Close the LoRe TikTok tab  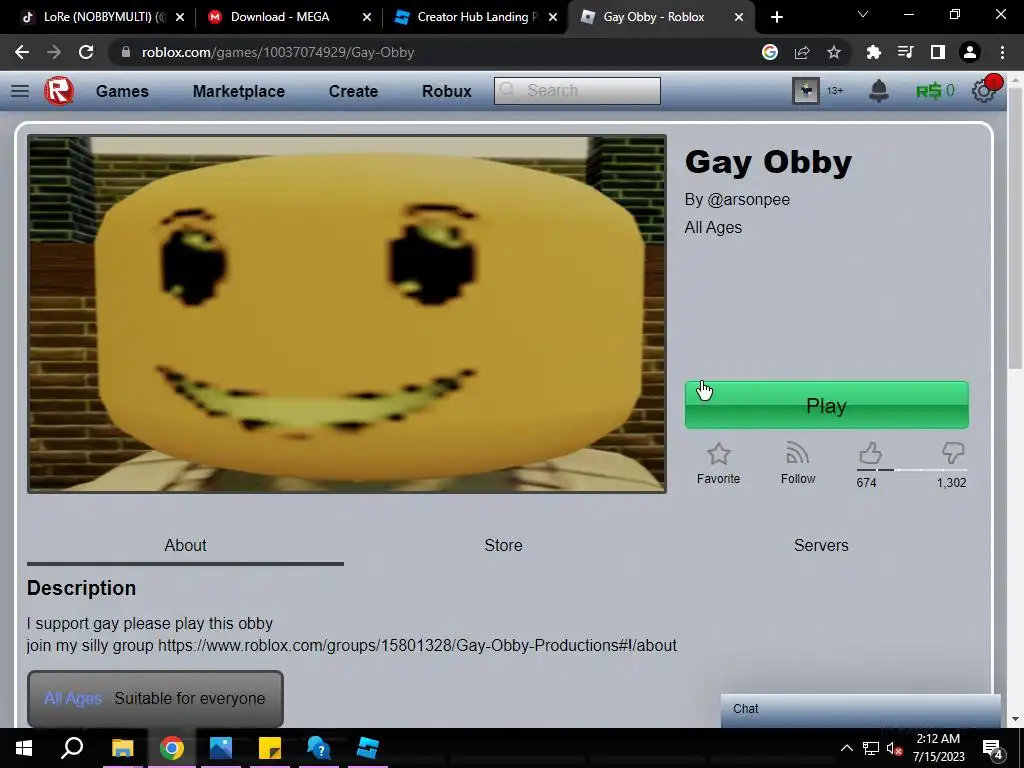click(x=180, y=17)
